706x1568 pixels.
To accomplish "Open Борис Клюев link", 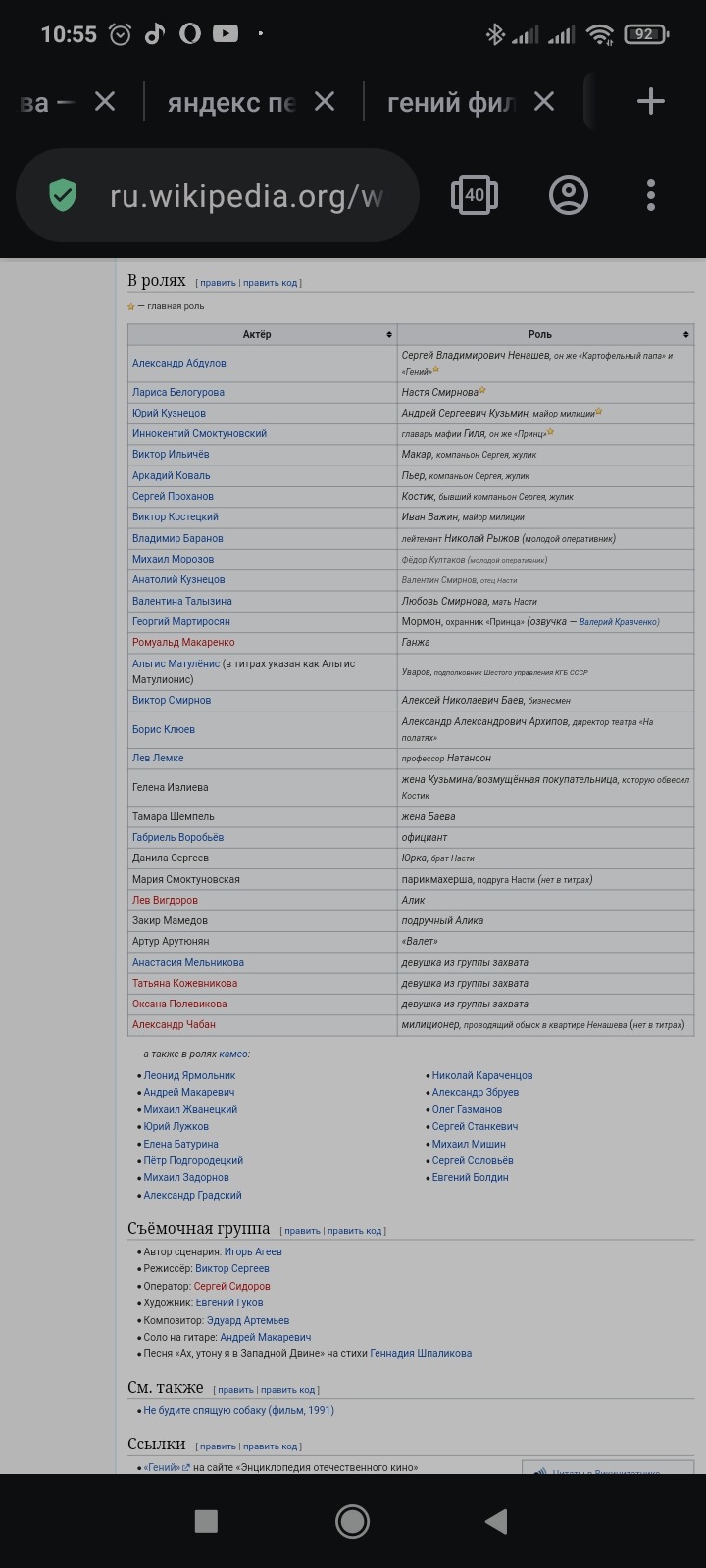I will 164,730.
